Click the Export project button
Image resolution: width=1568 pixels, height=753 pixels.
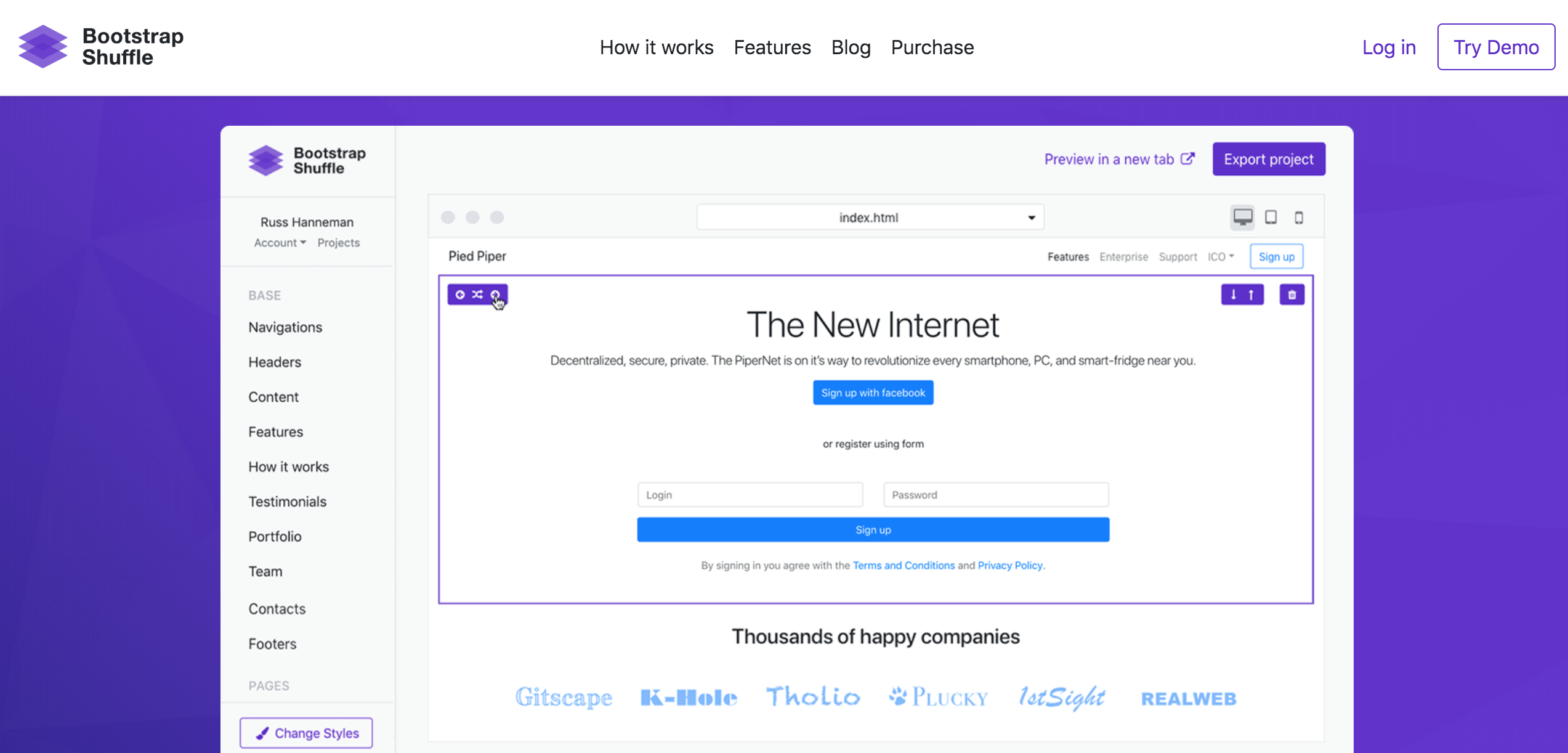click(1269, 159)
